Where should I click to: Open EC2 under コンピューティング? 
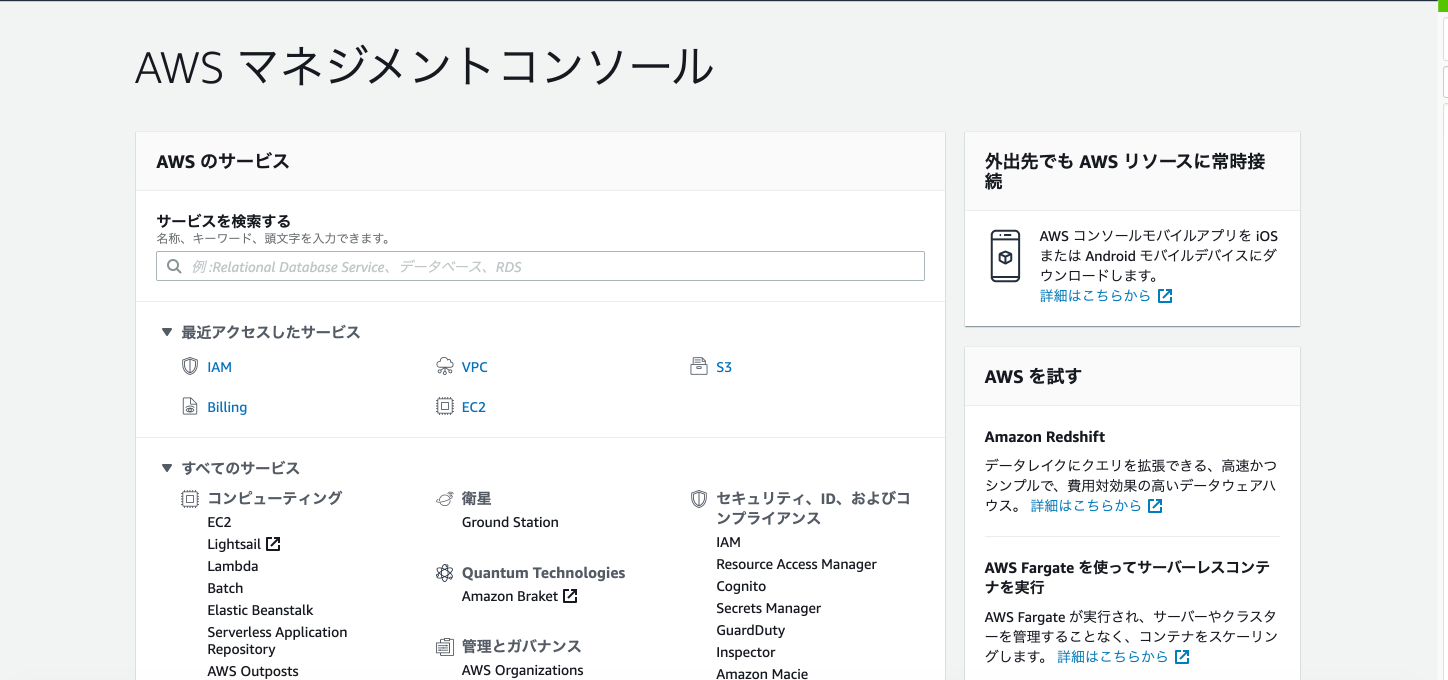pyautogui.click(x=219, y=522)
